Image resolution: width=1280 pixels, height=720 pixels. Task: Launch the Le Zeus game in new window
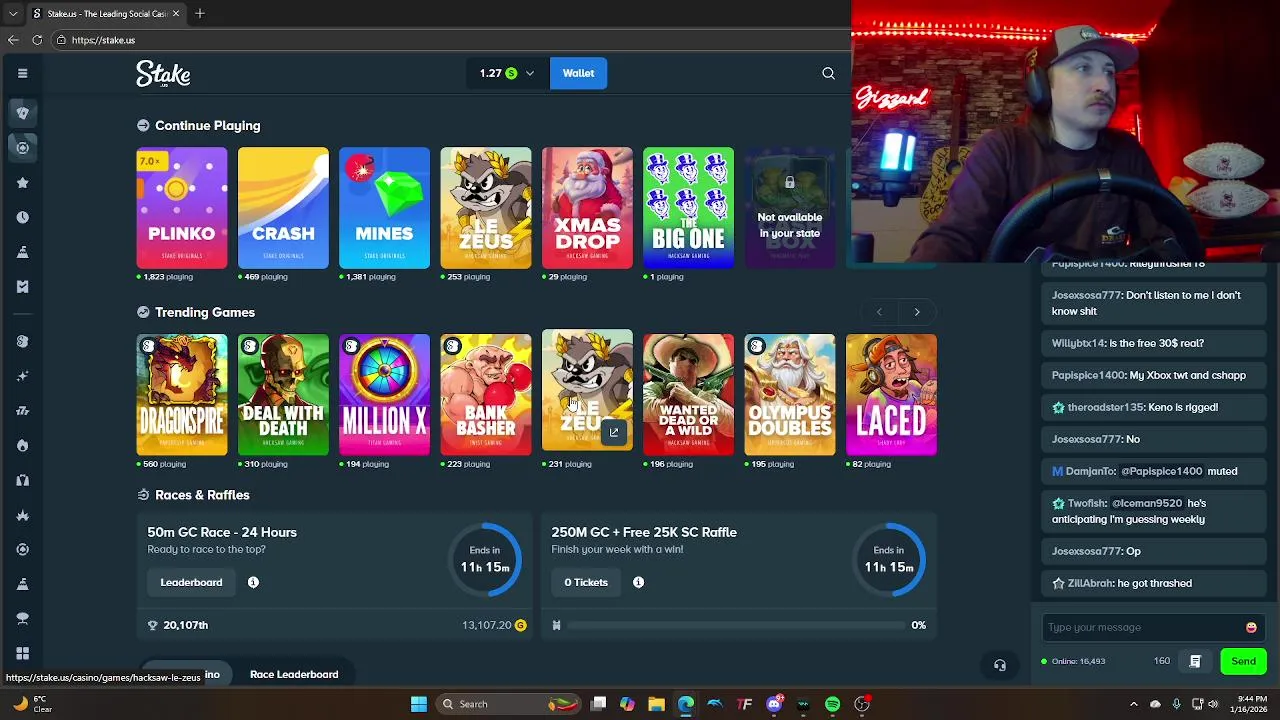[614, 432]
